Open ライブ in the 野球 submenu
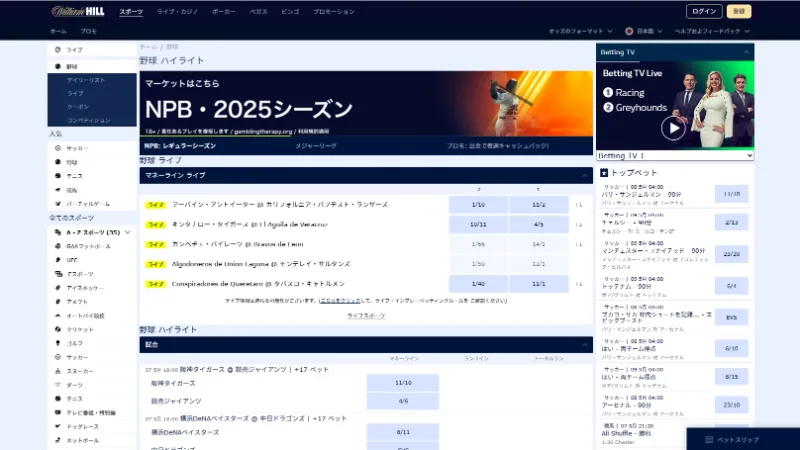Screen dimensions: 800x450 (x=92, y=93)
